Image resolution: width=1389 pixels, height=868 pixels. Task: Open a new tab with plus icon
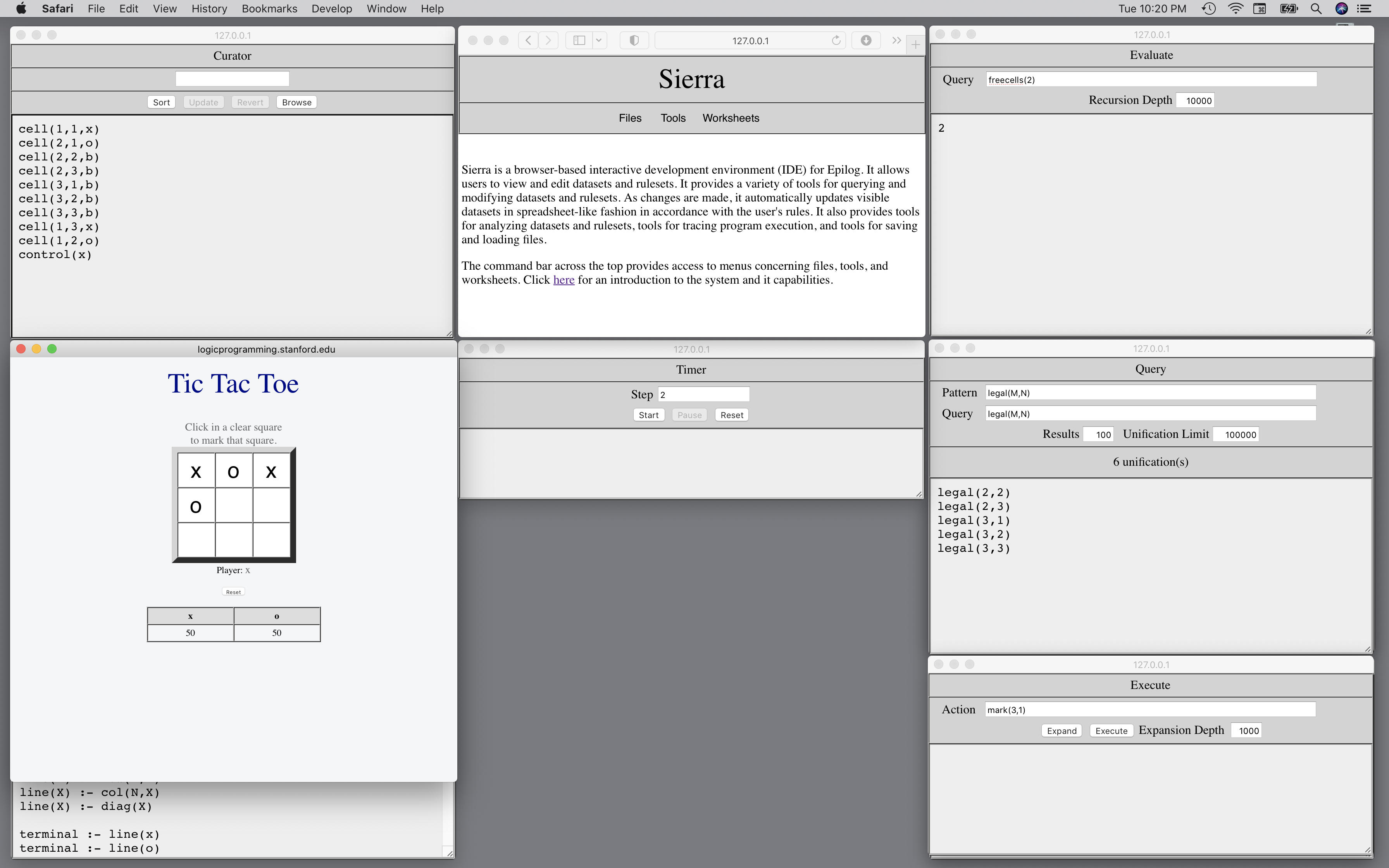click(x=915, y=44)
